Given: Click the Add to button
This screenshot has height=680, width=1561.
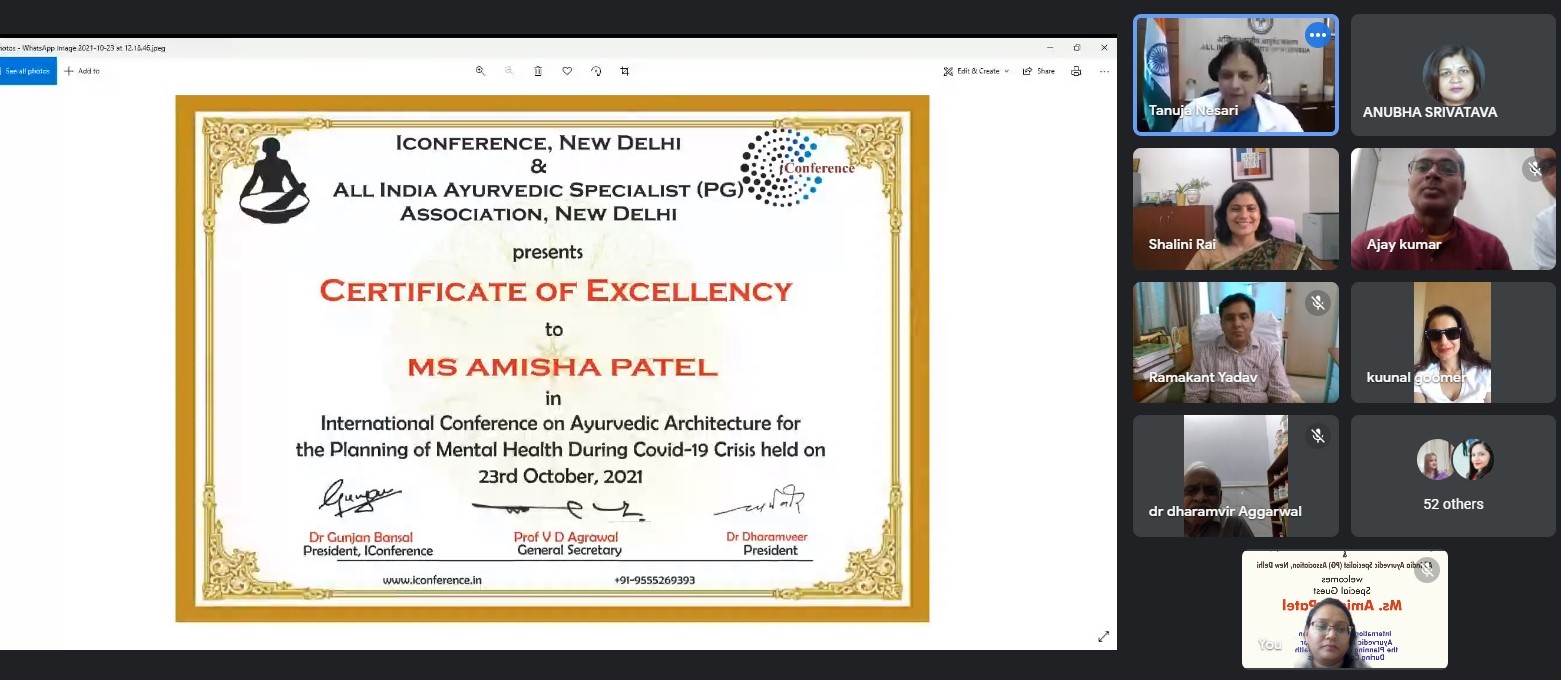Looking at the screenshot, I should [82, 71].
